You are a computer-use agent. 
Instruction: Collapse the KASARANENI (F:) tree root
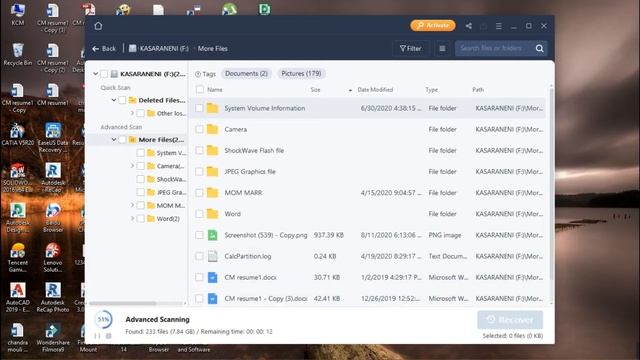pyautogui.click(x=96, y=74)
